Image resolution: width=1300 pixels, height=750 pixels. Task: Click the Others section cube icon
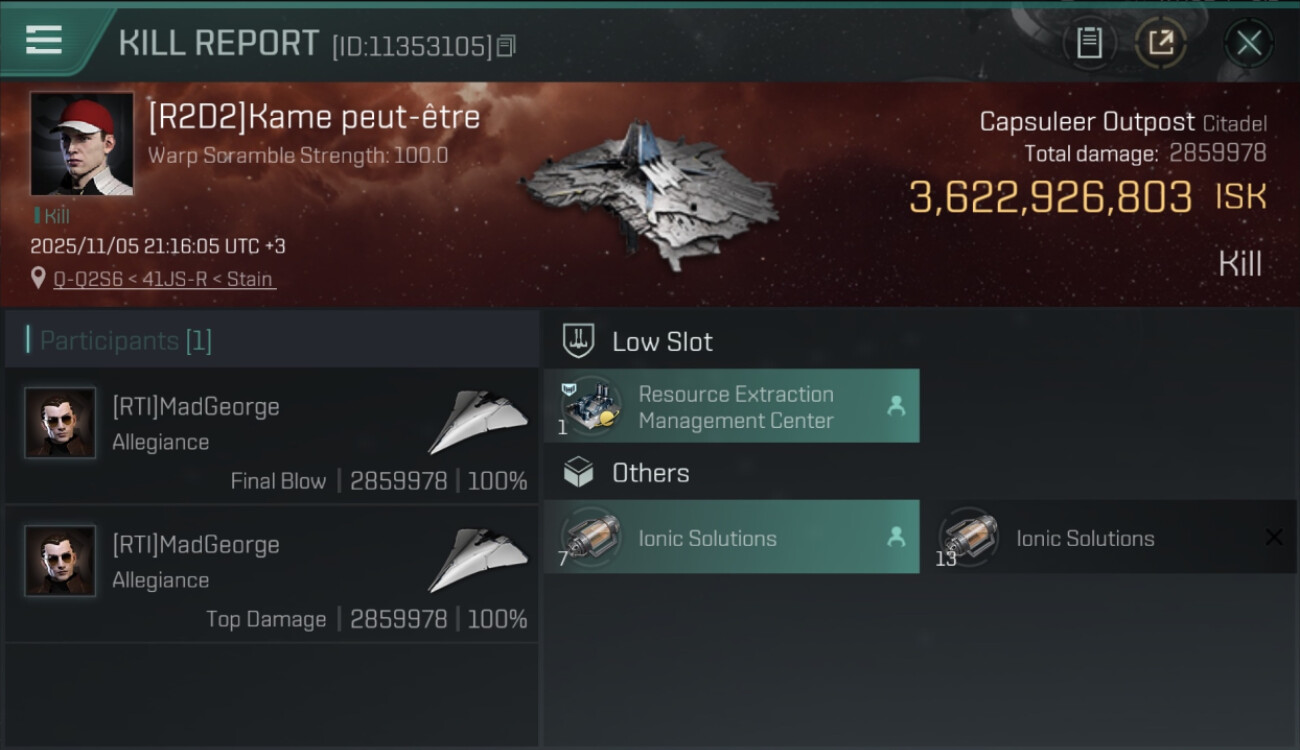[x=578, y=473]
